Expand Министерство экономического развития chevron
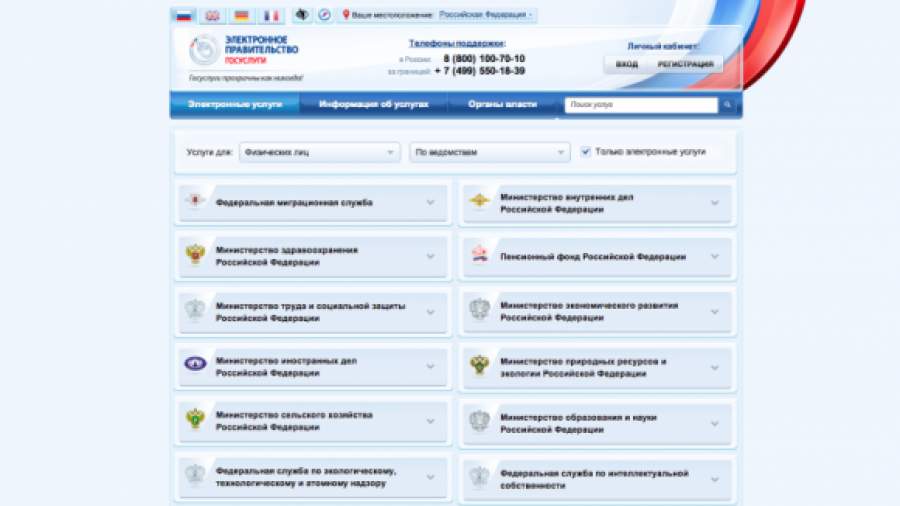This screenshot has width=900, height=506. tap(715, 312)
